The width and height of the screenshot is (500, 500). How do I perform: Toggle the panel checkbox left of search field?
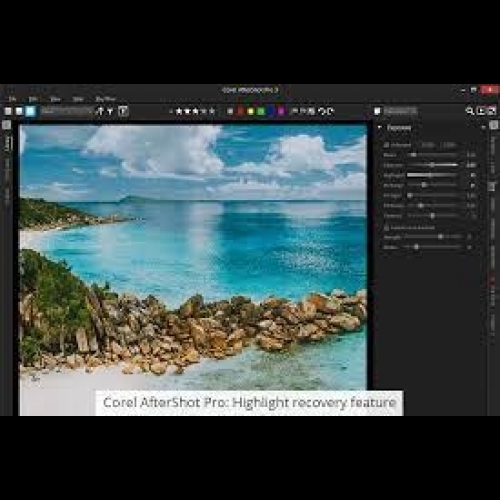377,111
